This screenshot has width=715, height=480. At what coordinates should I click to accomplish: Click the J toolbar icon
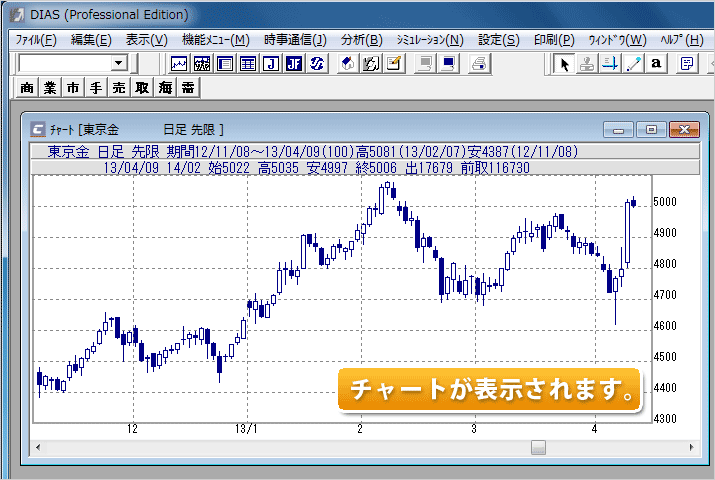[270, 64]
